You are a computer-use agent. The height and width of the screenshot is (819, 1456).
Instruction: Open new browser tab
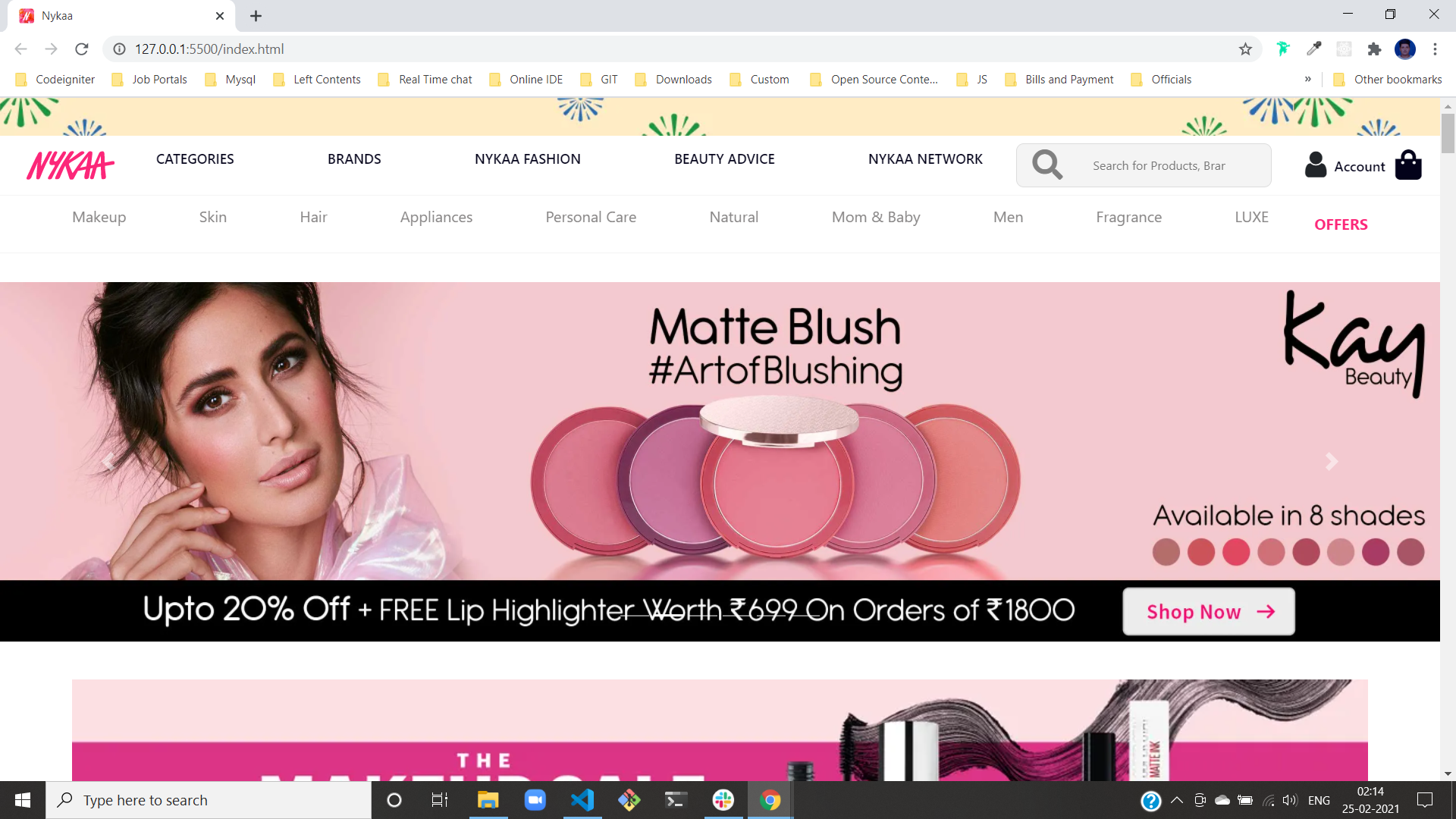click(x=256, y=16)
